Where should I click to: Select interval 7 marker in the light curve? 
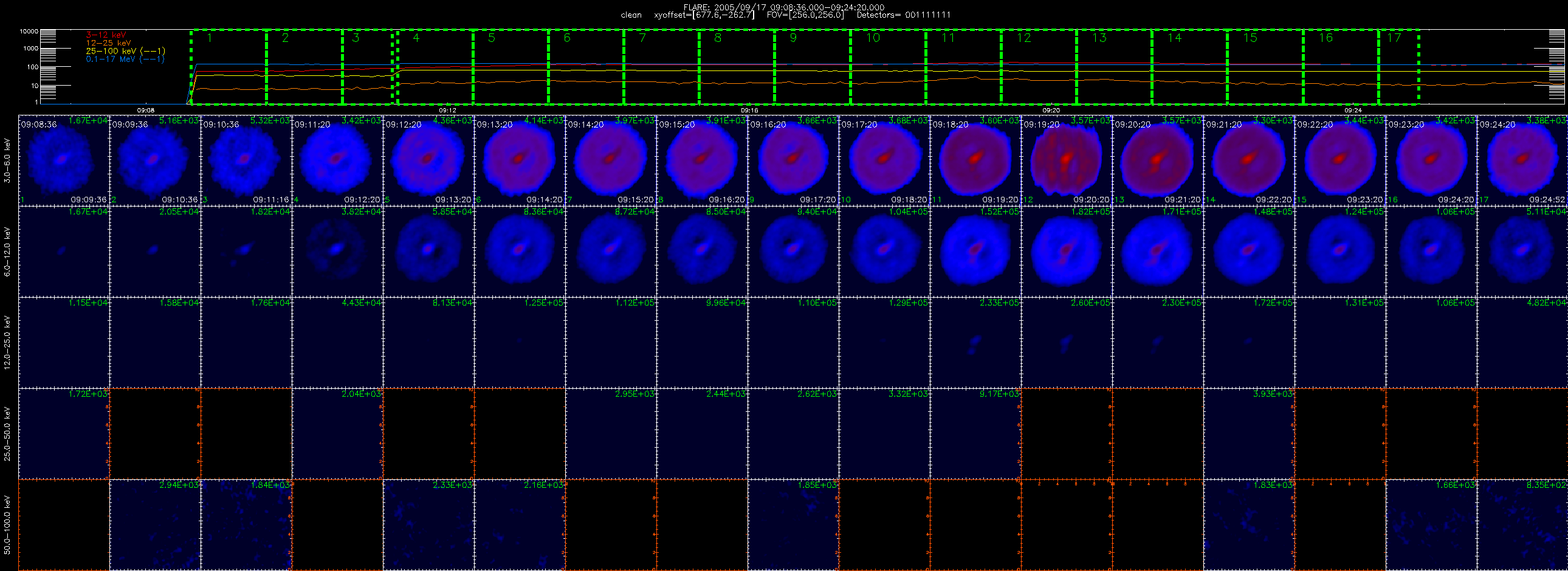pos(642,38)
